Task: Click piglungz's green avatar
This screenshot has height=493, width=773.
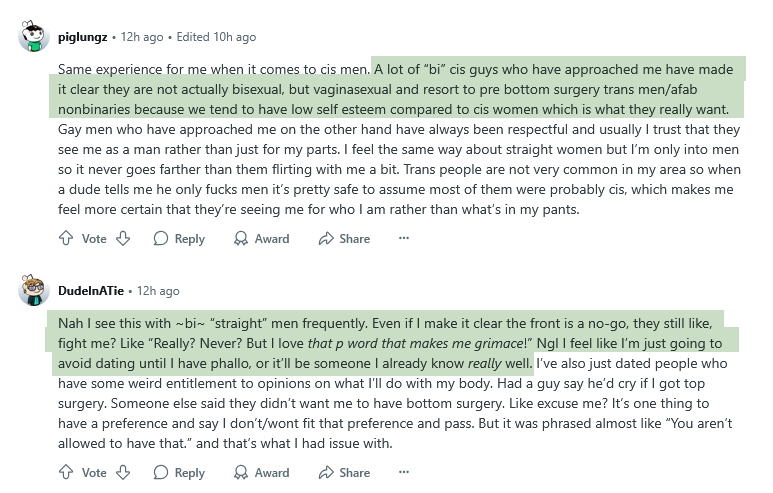Action: (35, 37)
